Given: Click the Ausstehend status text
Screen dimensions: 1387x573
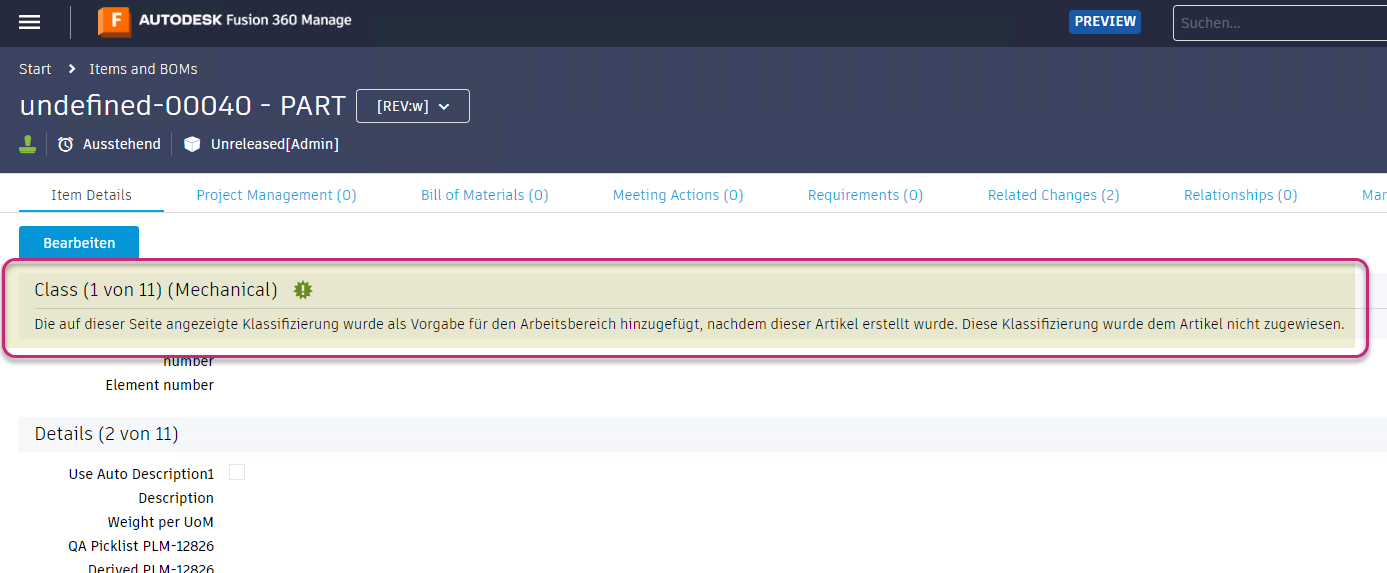Looking at the screenshot, I should pyautogui.click(x=122, y=144).
